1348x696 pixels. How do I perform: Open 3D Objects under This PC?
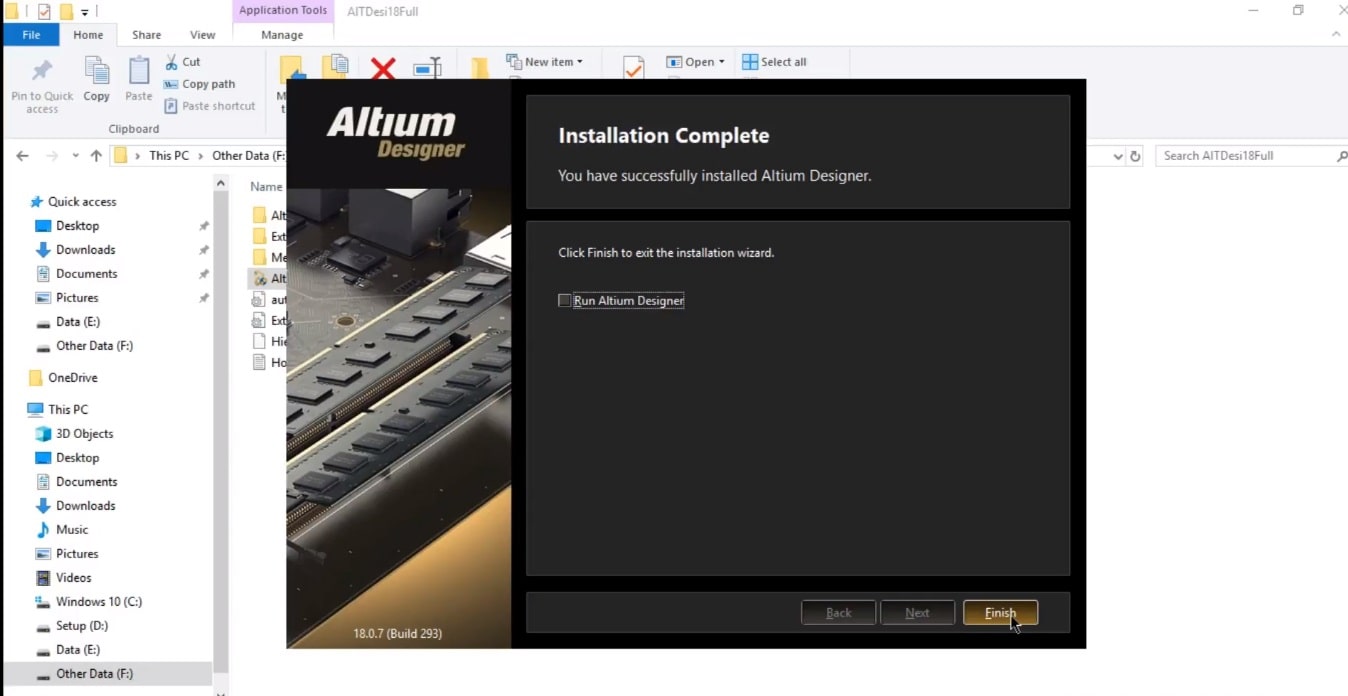pos(84,434)
